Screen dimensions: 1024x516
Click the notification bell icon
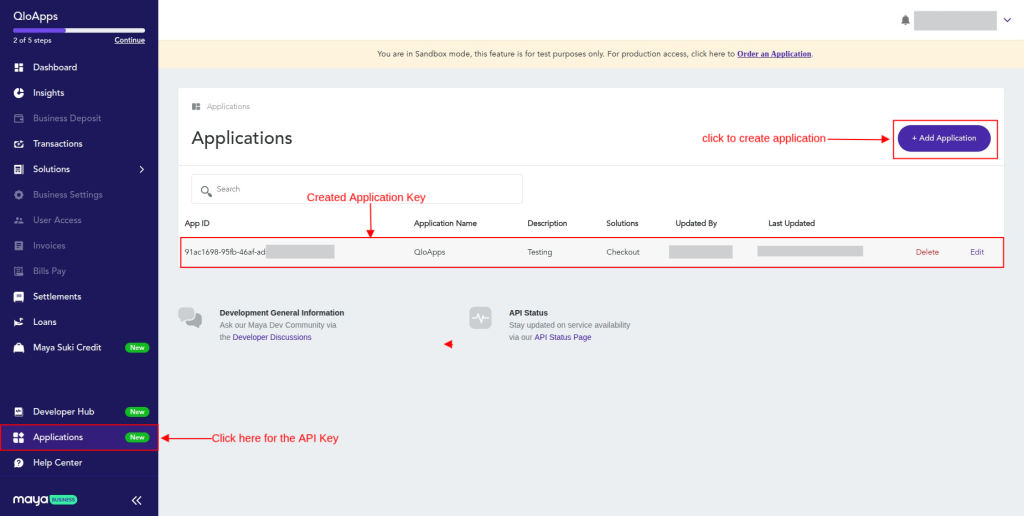pyautogui.click(x=905, y=20)
